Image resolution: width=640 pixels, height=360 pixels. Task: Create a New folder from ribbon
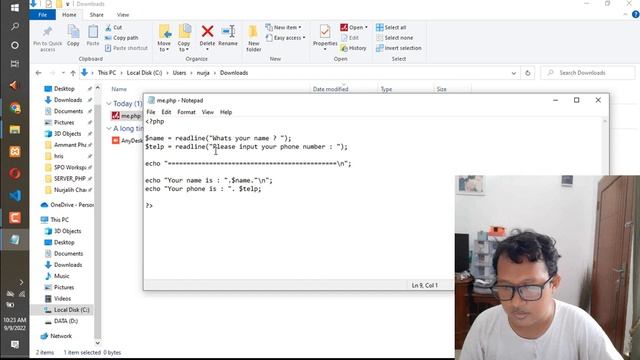(x=253, y=38)
